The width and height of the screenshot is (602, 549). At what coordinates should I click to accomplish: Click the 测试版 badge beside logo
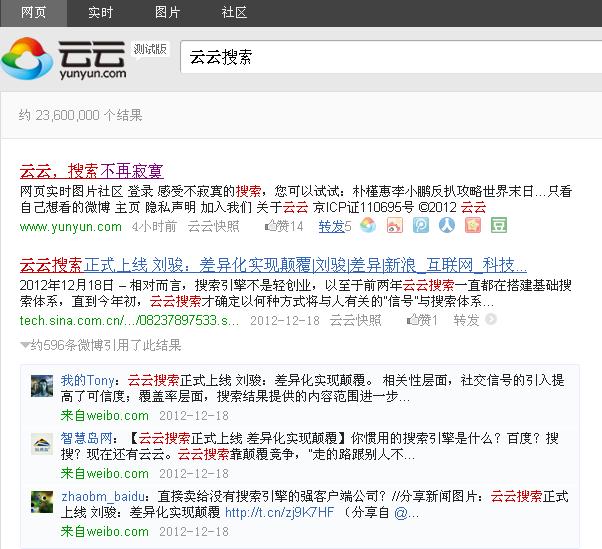tap(150, 49)
